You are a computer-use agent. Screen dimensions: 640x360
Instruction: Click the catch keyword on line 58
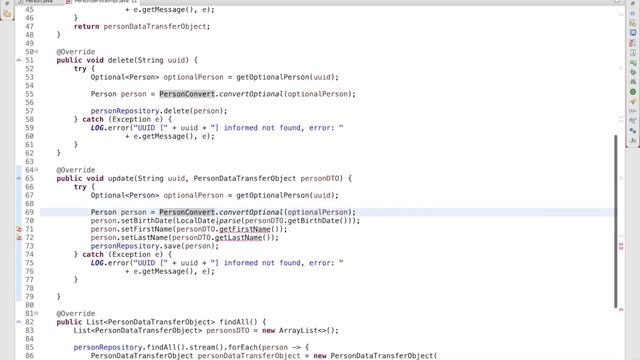point(93,119)
